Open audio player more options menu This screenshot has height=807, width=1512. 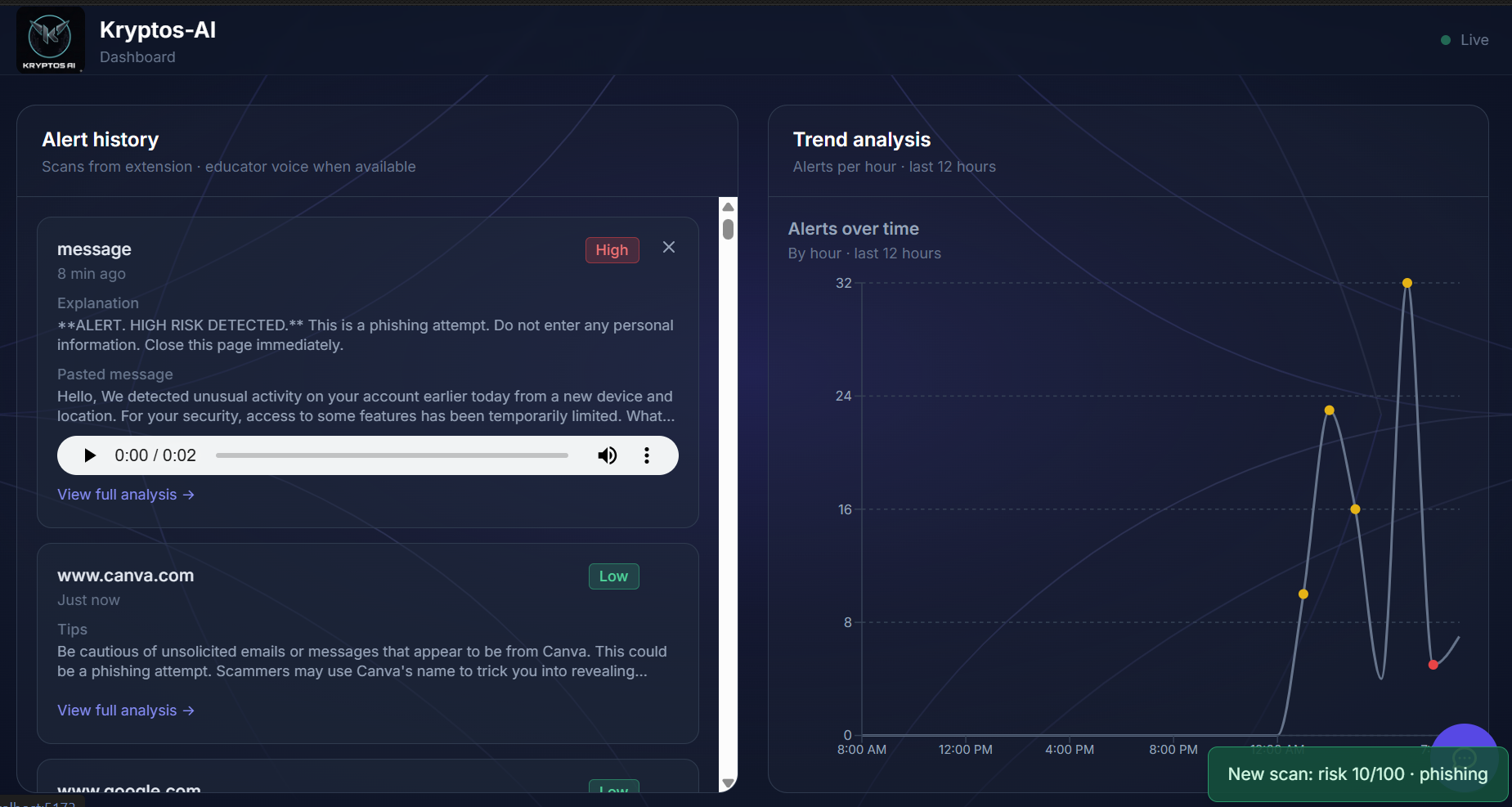coord(647,455)
